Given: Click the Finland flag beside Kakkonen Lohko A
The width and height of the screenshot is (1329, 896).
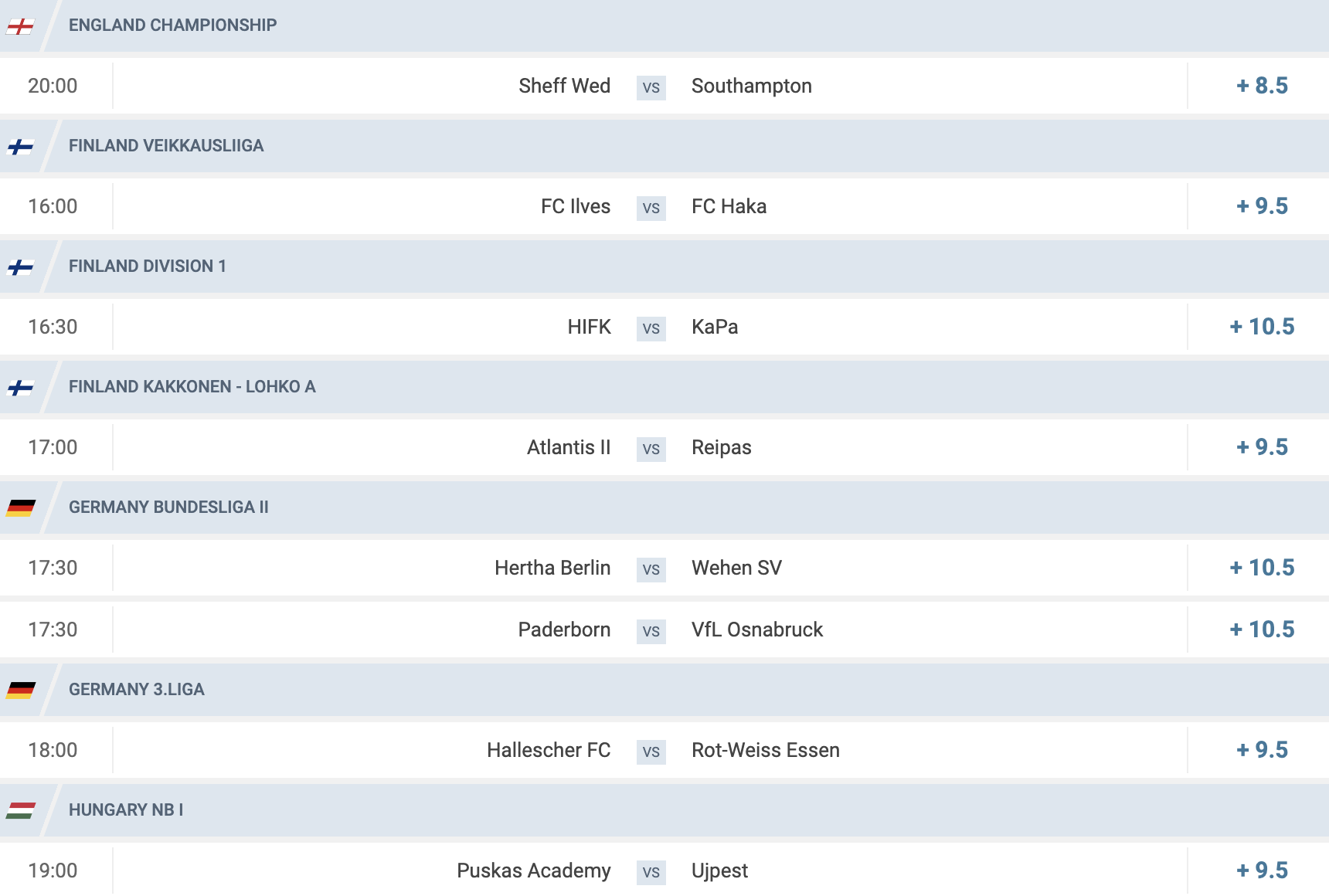Looking at the screenshot, I should 20,388.
